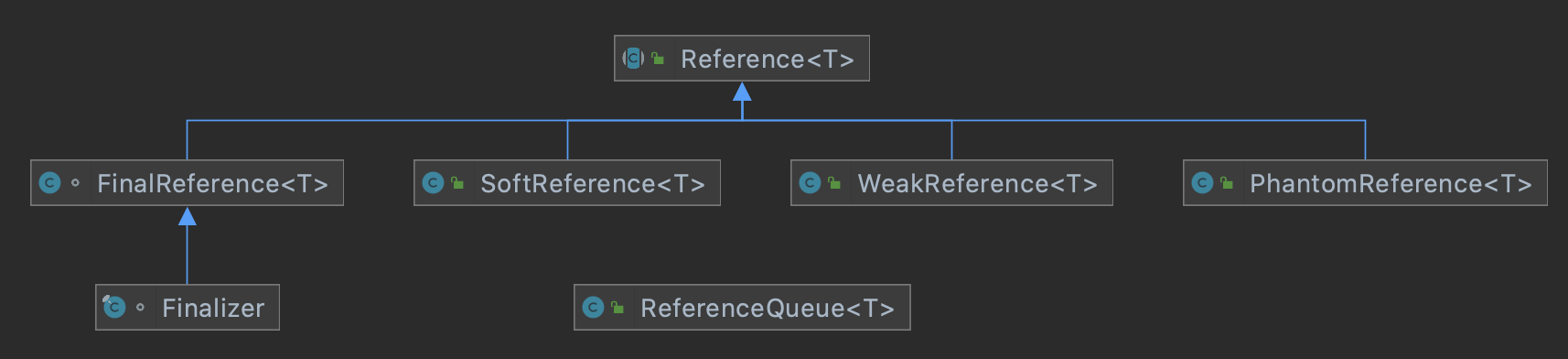Click the public lock icon on SoftReference<T>

pyautogui.click(x=457, y=183)
